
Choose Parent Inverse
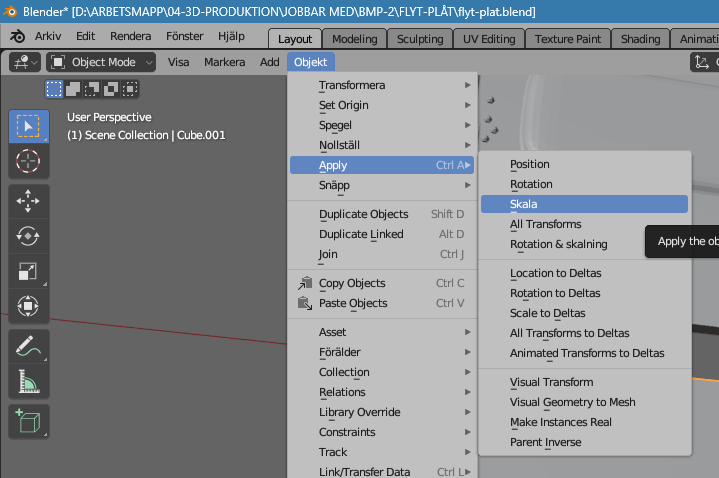point(584,442)
